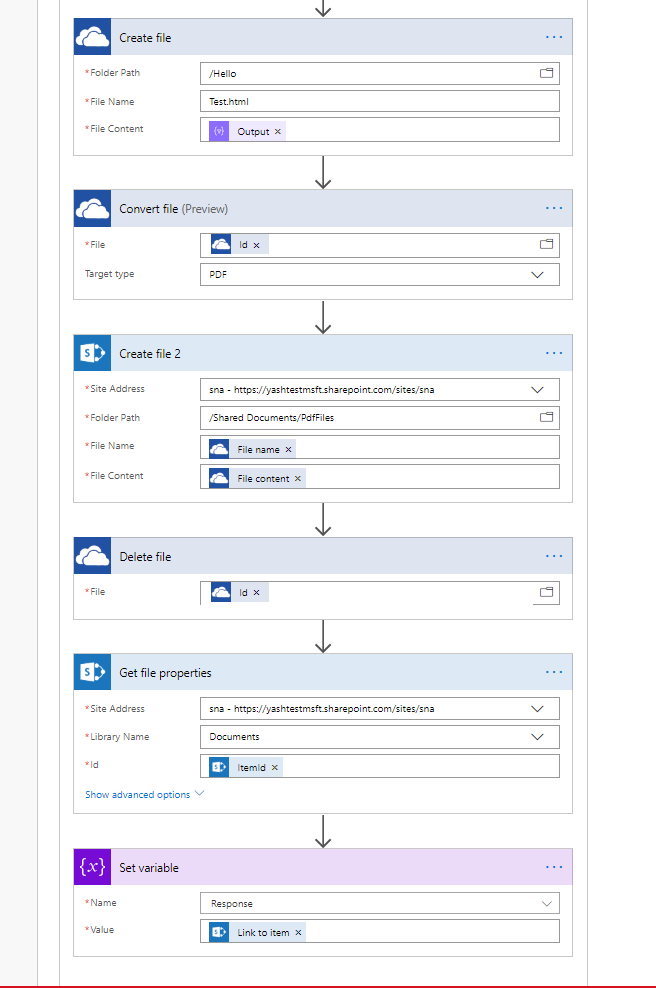Collapse the Create file 2 header
Viewport: 656px width, 988px height.
323,353
